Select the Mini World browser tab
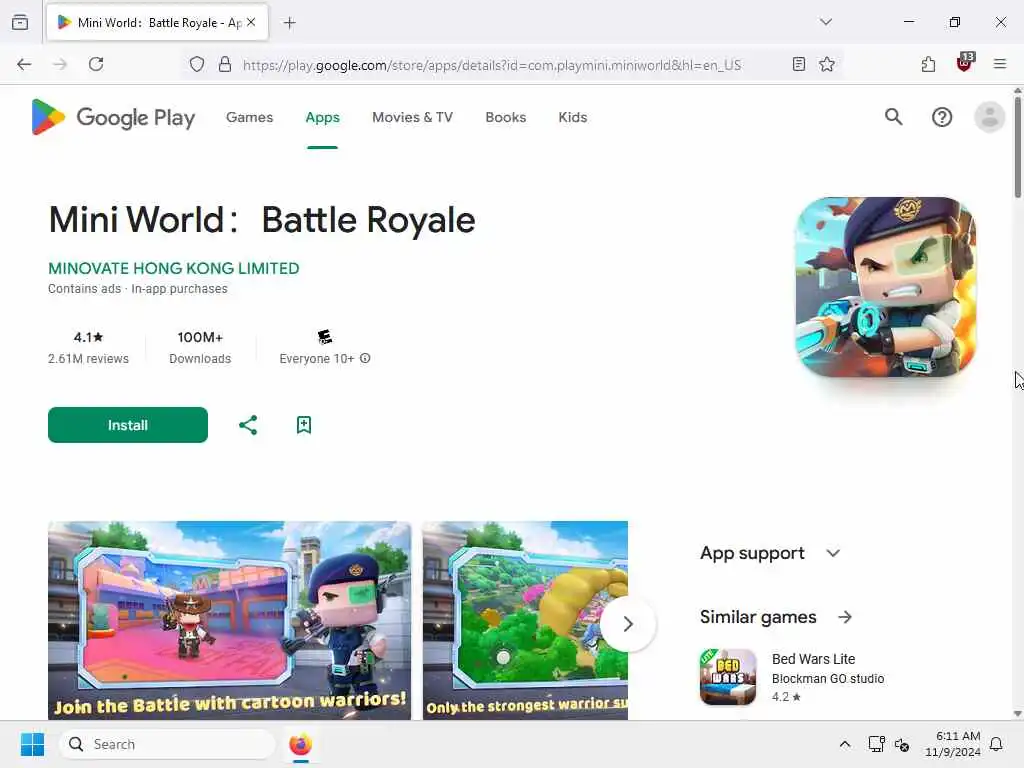Screen dimensions: 1024x768 coord(157,23)
